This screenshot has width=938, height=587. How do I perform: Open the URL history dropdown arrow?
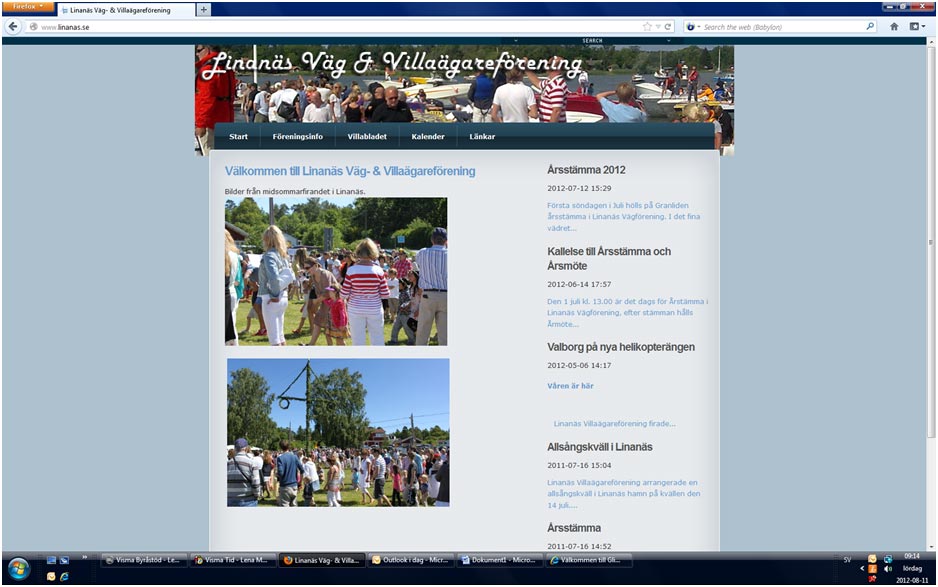(657, 27)
